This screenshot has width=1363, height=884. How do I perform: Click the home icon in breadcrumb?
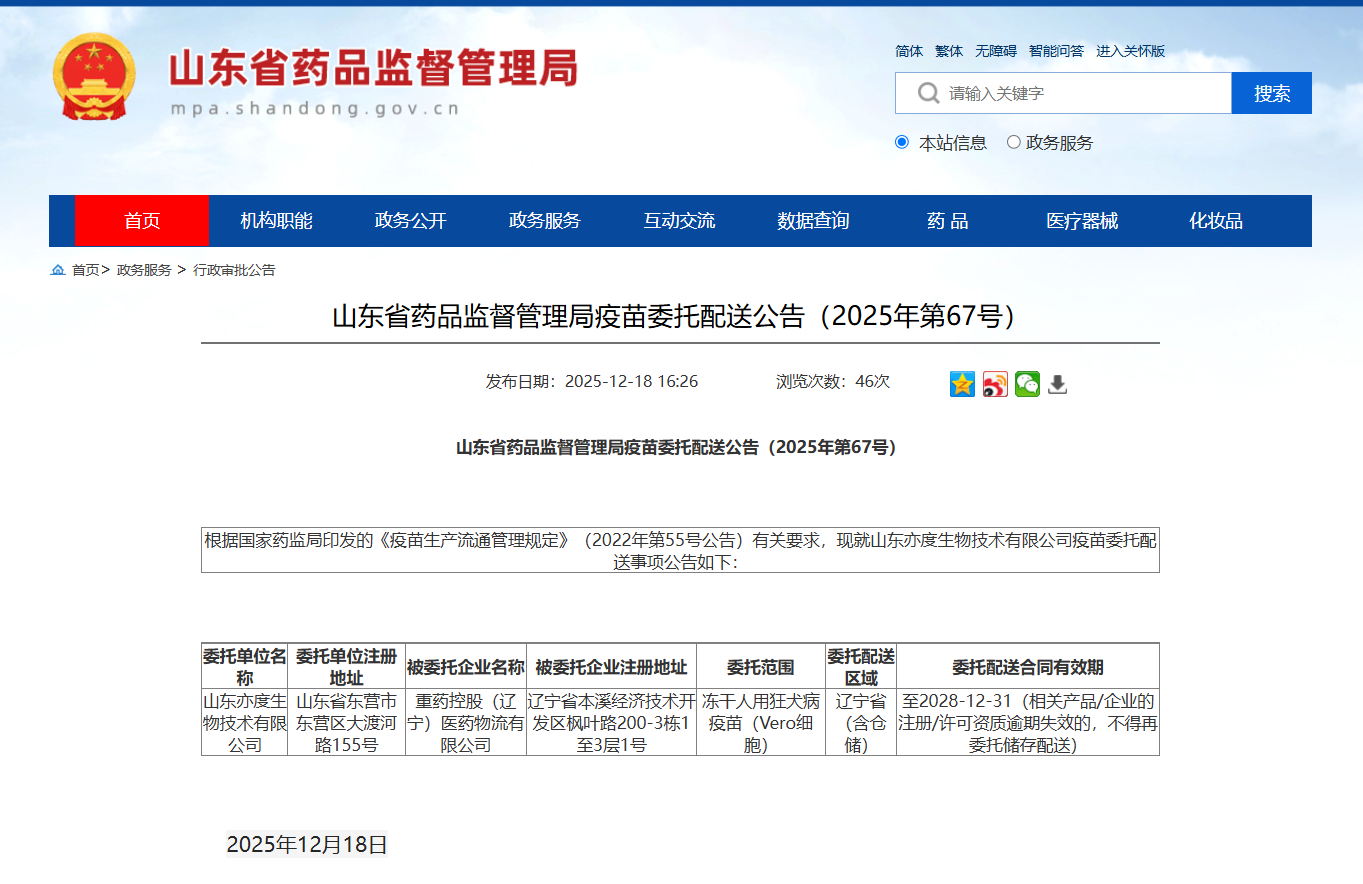pyautogui.click(x=58, y=270)
